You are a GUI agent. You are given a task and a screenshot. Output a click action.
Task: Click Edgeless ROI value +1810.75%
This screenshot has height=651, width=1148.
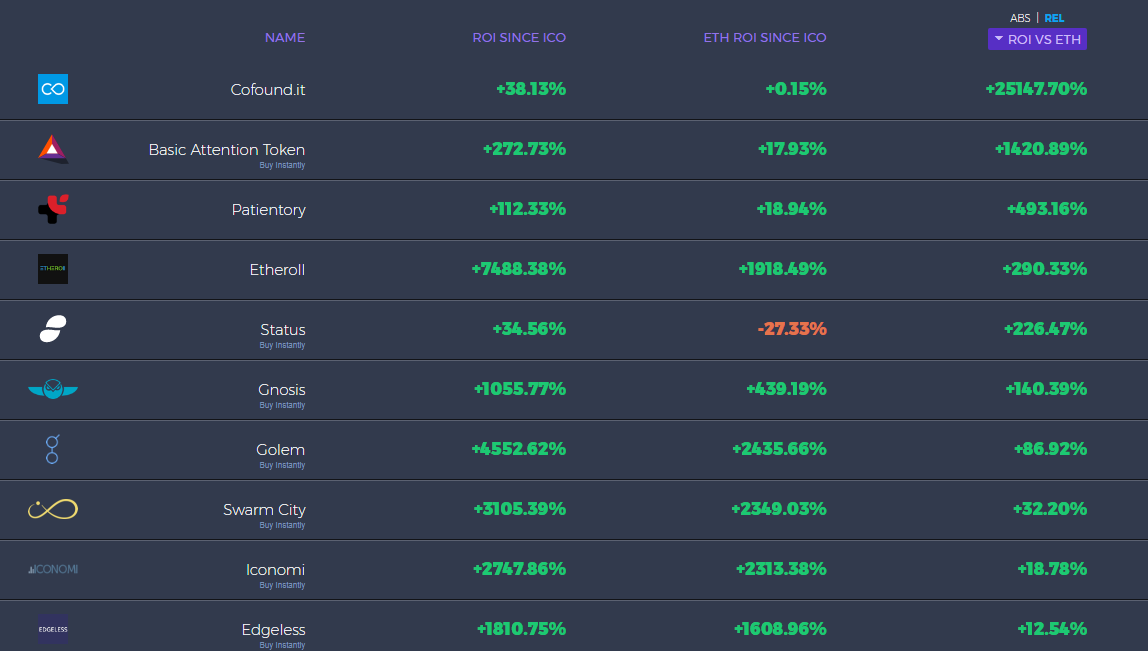tap(521, 629)
